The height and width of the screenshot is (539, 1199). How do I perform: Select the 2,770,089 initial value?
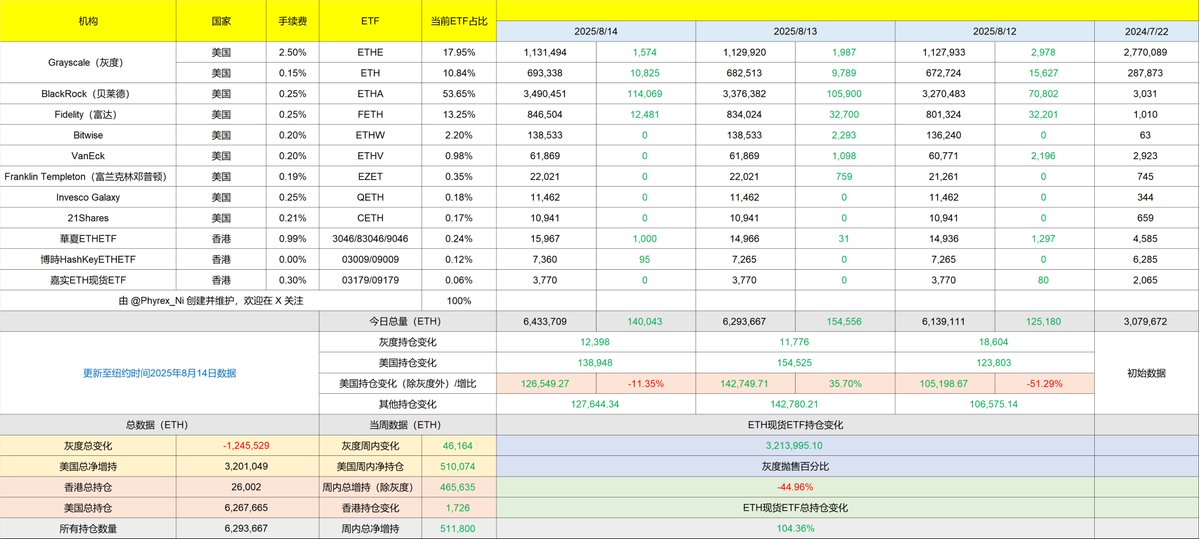(1147, 53)
